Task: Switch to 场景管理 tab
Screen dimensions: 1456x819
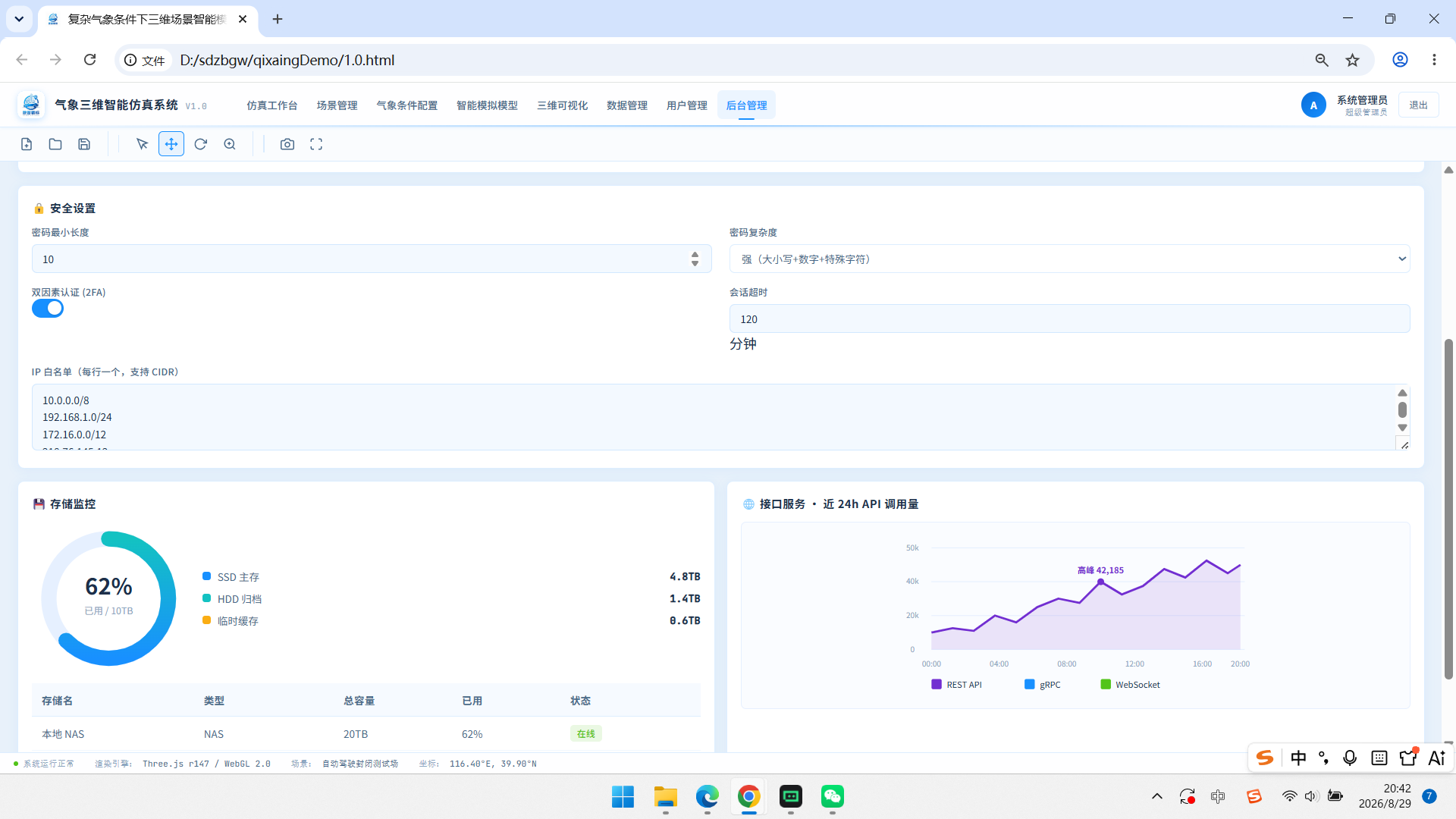Action: [337, 105]
